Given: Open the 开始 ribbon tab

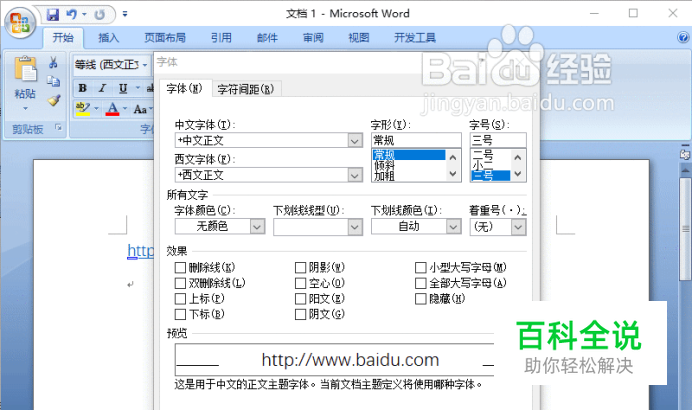Looking at the screenshot, I should 63,38.
